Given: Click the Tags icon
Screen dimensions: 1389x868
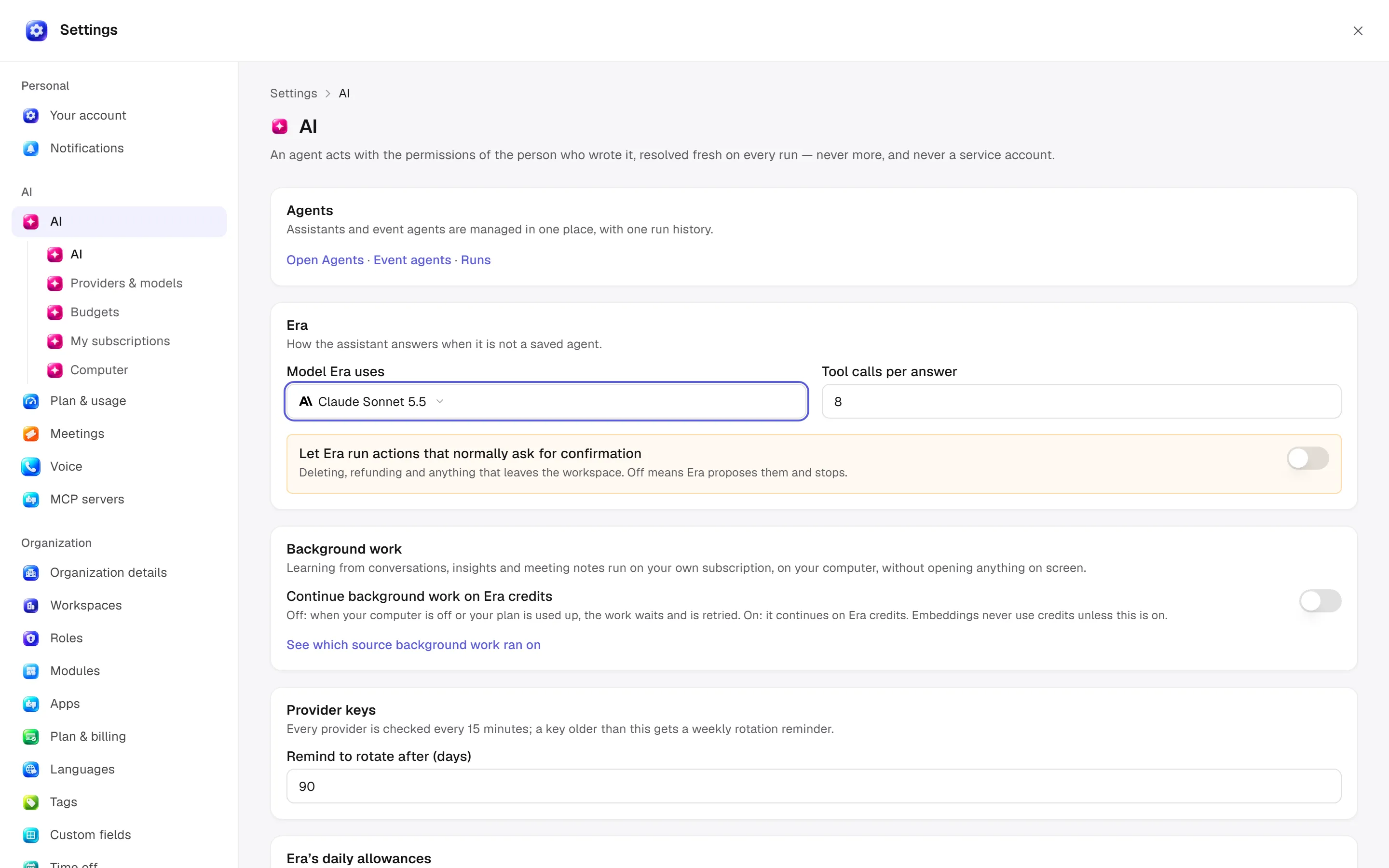Looking at the screenshot, I should click(x=31, y=802).
